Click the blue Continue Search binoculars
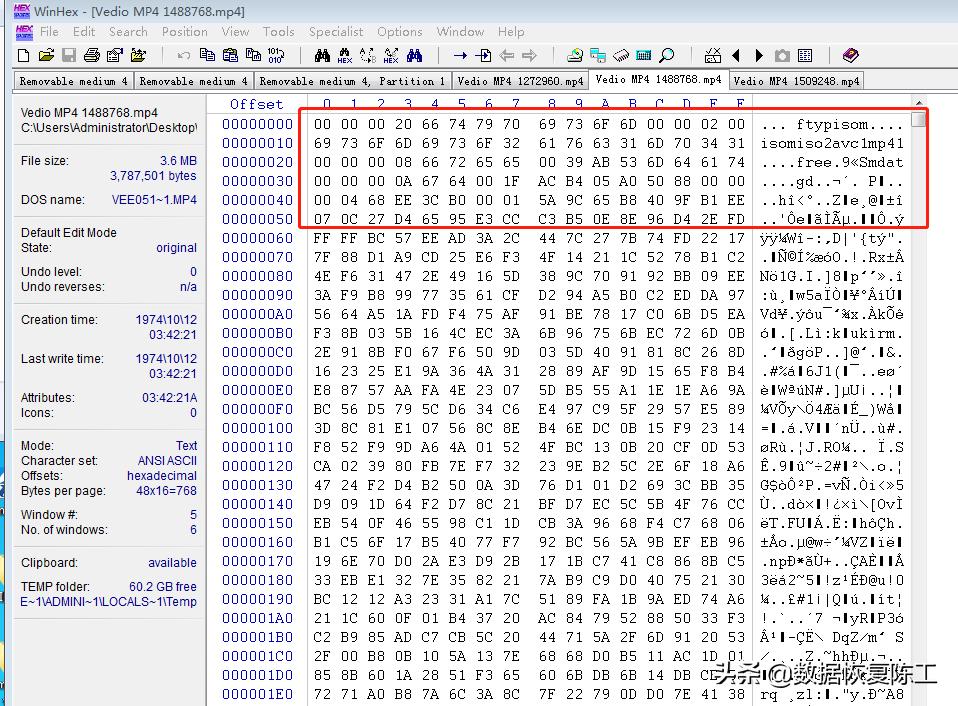The height and width of the screenshot is (706, 958). [x=414, y=56]
